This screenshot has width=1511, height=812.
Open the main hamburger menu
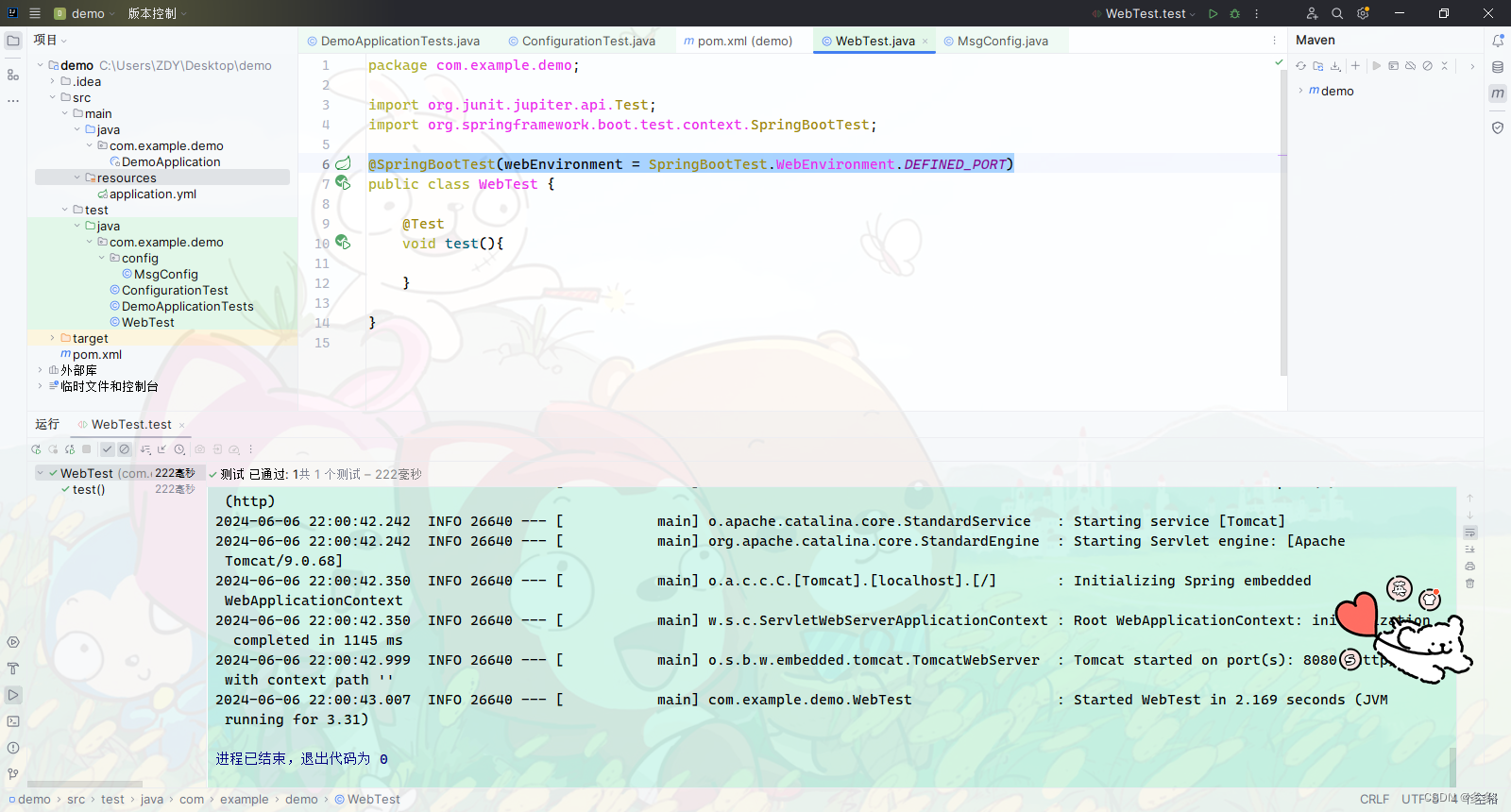(x=35, y=13)
